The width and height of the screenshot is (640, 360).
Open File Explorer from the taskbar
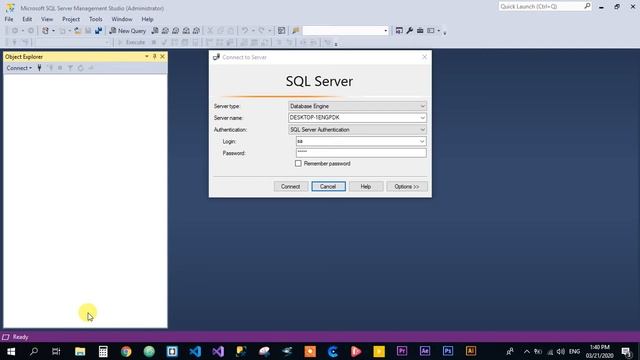point(80,351)
